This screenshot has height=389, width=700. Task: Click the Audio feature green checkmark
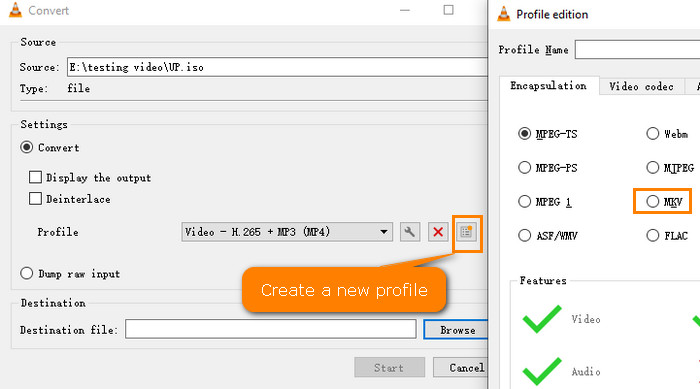[x=542, y=371]
